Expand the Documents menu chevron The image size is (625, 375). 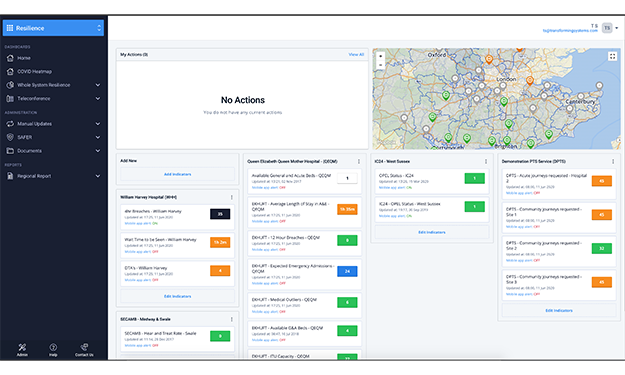pos(98,151)
